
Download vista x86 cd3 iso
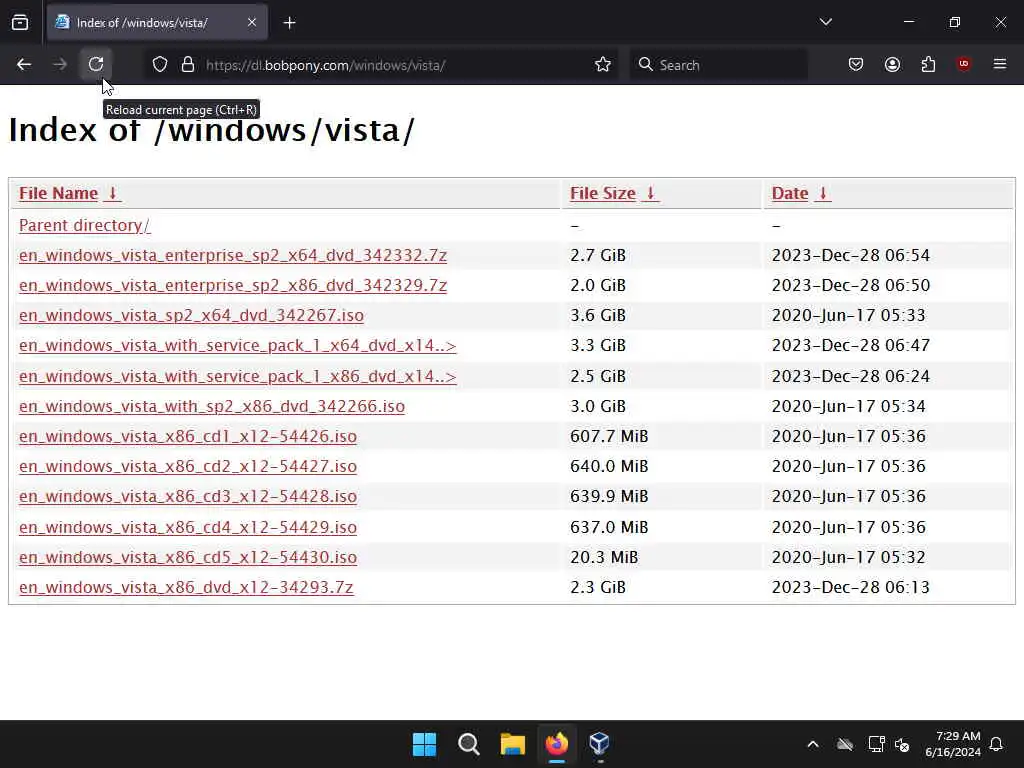pyautogui.click(x=187, y=496)
